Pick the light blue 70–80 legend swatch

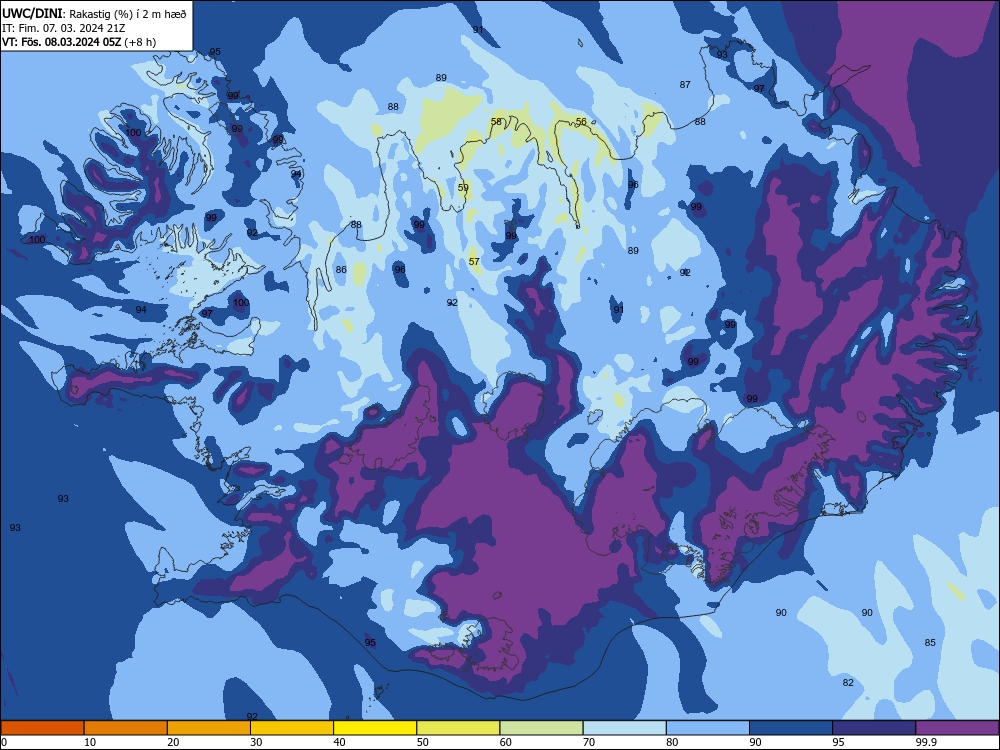(x=625, y=728)
